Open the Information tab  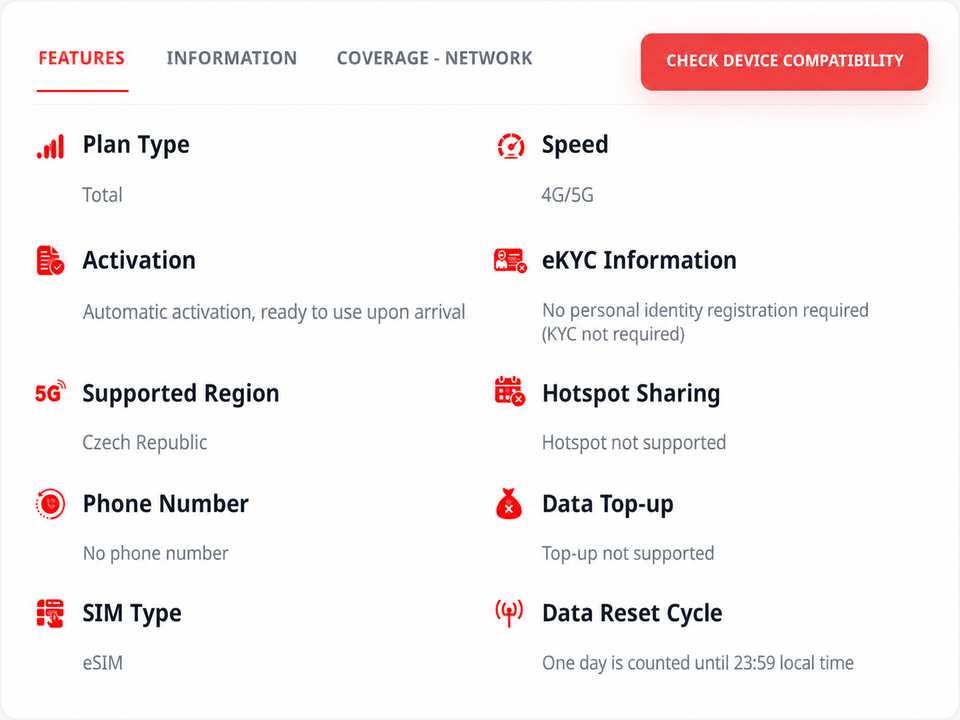pos(231,58)
